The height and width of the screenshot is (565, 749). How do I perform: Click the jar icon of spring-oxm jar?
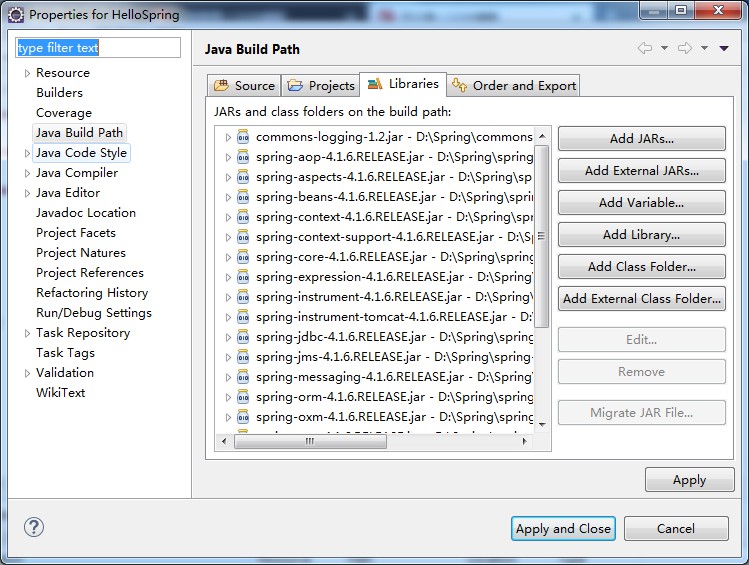pyautogui.click(x=243, y=417)
